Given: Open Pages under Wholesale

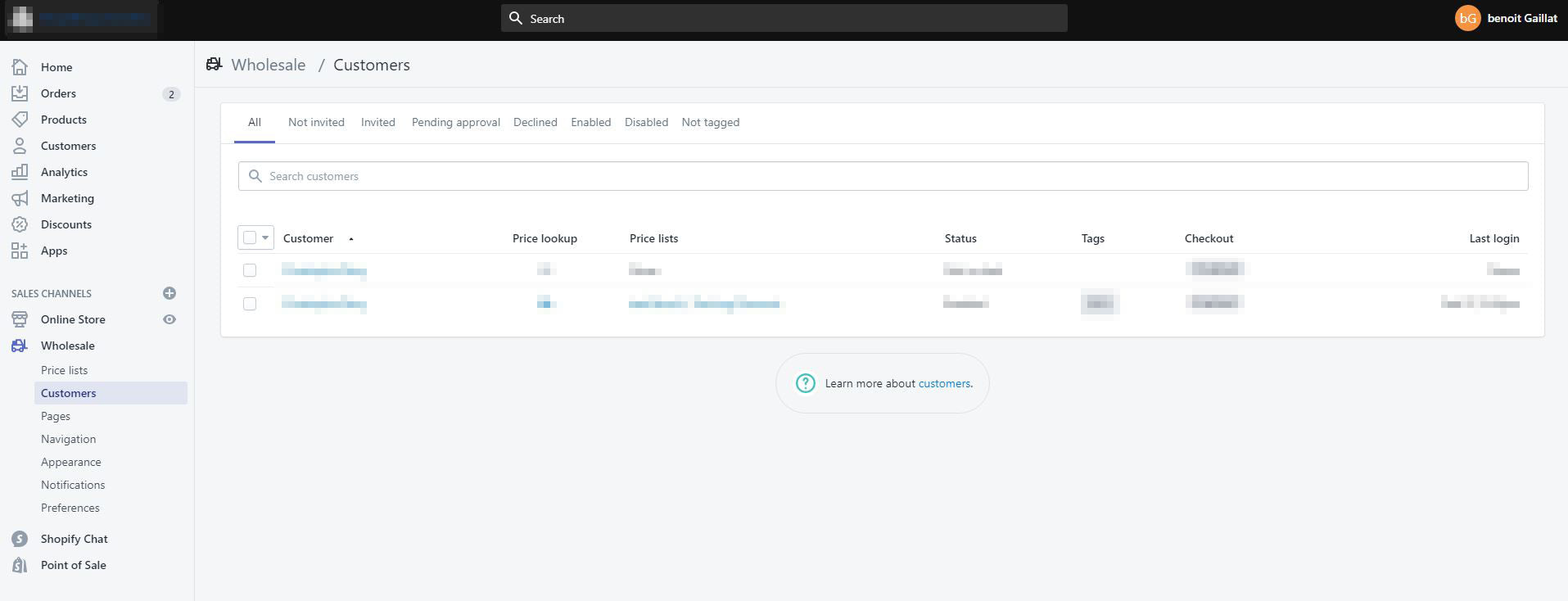Looking at the screenshot, I should (56, 416).
